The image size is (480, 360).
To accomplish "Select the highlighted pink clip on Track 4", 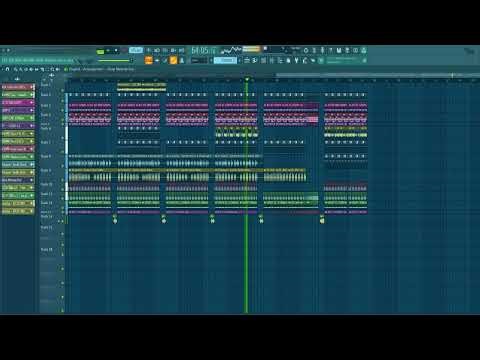I will pyautogui.click(x=313, y=119).
